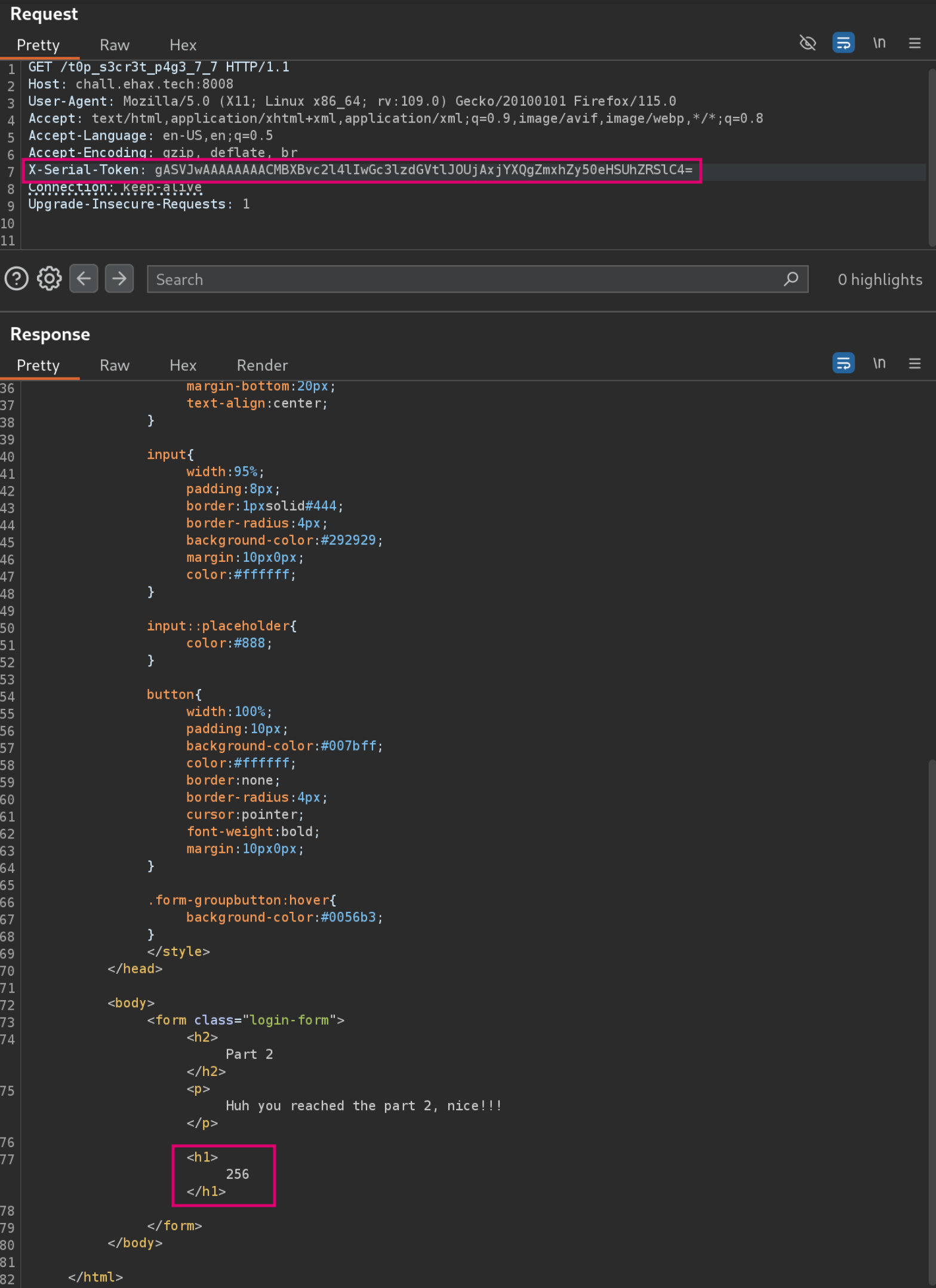This screenshot has height=1288, width=936.
Task: Click the background-color:#292929 line
Action: [x=284, y=540]
